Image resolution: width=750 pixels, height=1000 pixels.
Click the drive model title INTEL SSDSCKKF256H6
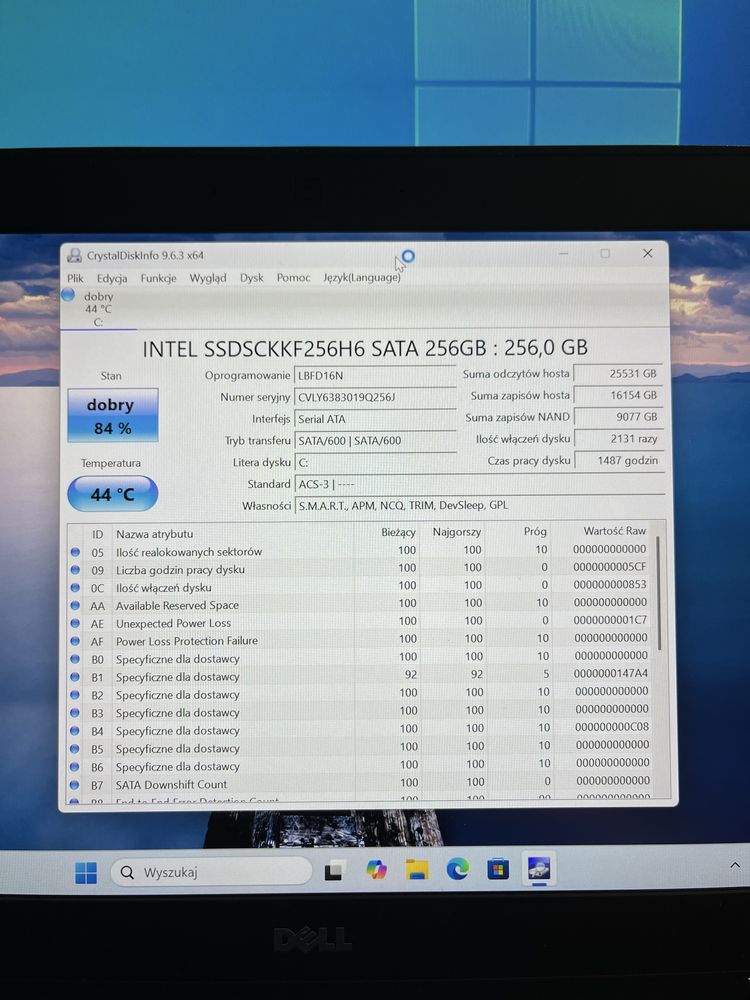[x=365, y=348]
